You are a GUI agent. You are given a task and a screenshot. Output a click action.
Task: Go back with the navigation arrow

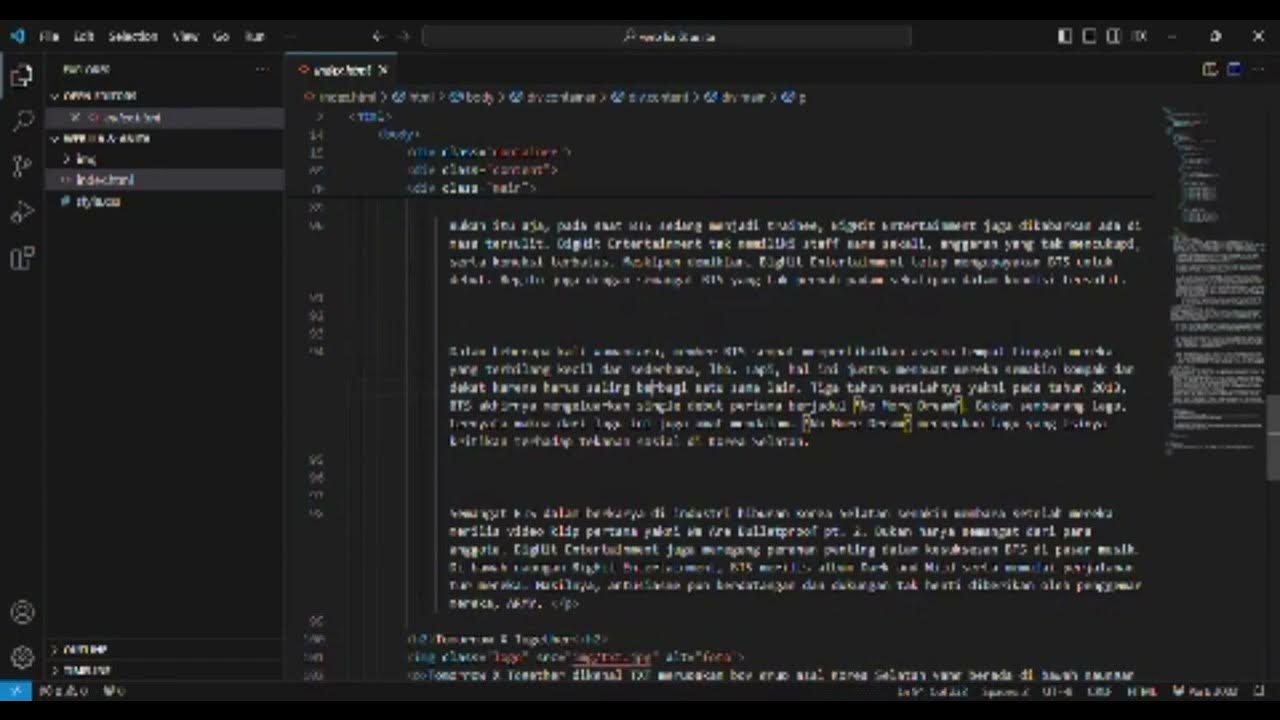(x=378, y=36)
